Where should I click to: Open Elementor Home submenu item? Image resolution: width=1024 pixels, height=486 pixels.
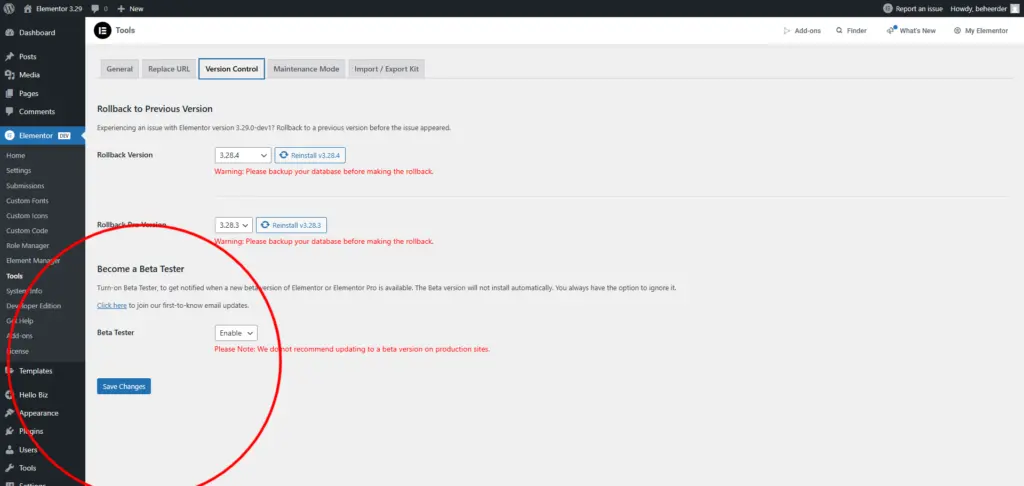click(x=15, y=155)
